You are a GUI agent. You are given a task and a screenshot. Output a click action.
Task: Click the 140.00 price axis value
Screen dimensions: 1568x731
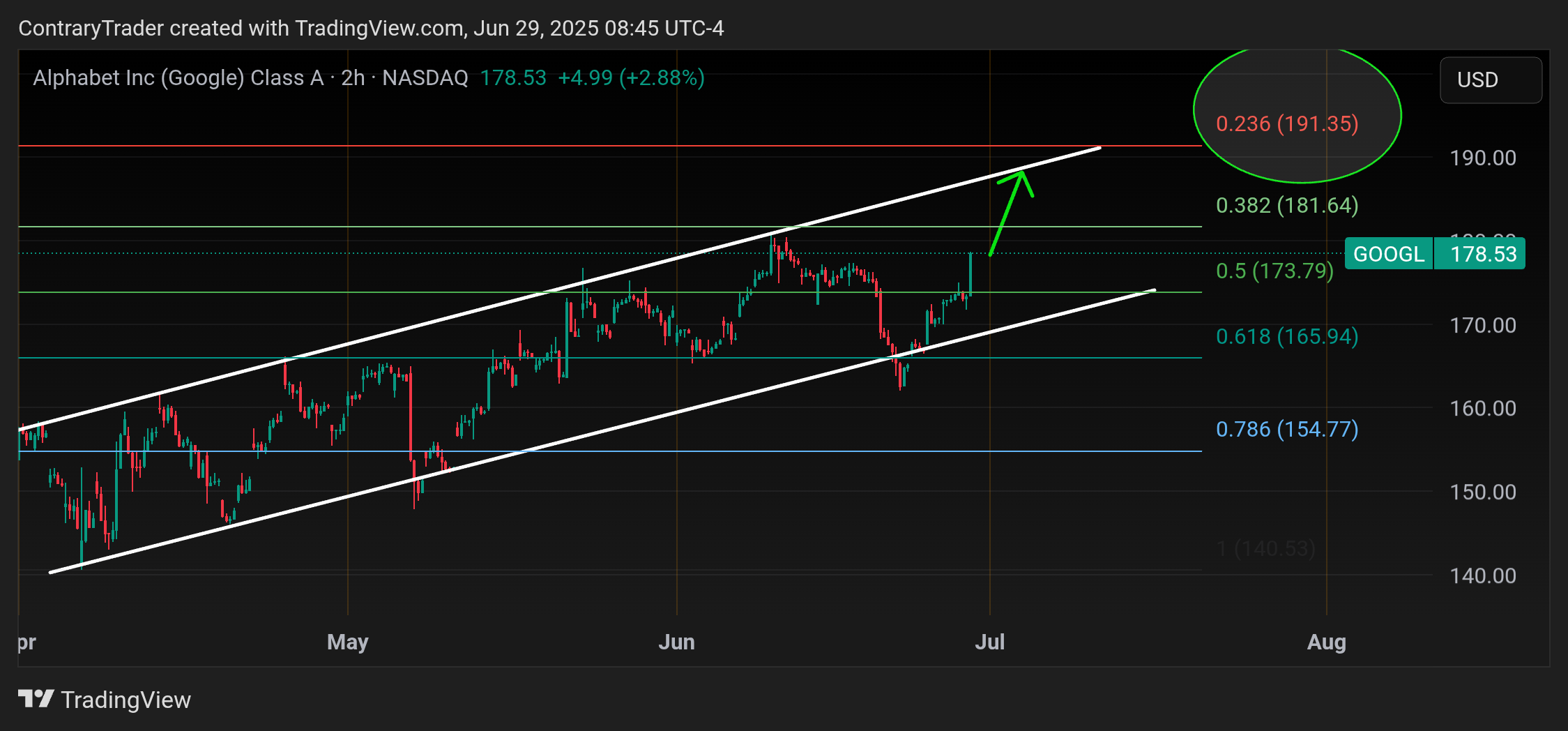[1483, 575]
